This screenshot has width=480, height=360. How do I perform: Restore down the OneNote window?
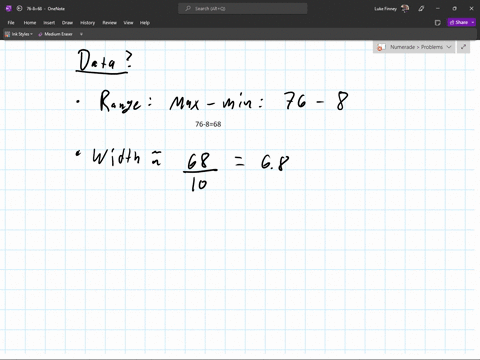pyautogui.click(x=454, y=9)
